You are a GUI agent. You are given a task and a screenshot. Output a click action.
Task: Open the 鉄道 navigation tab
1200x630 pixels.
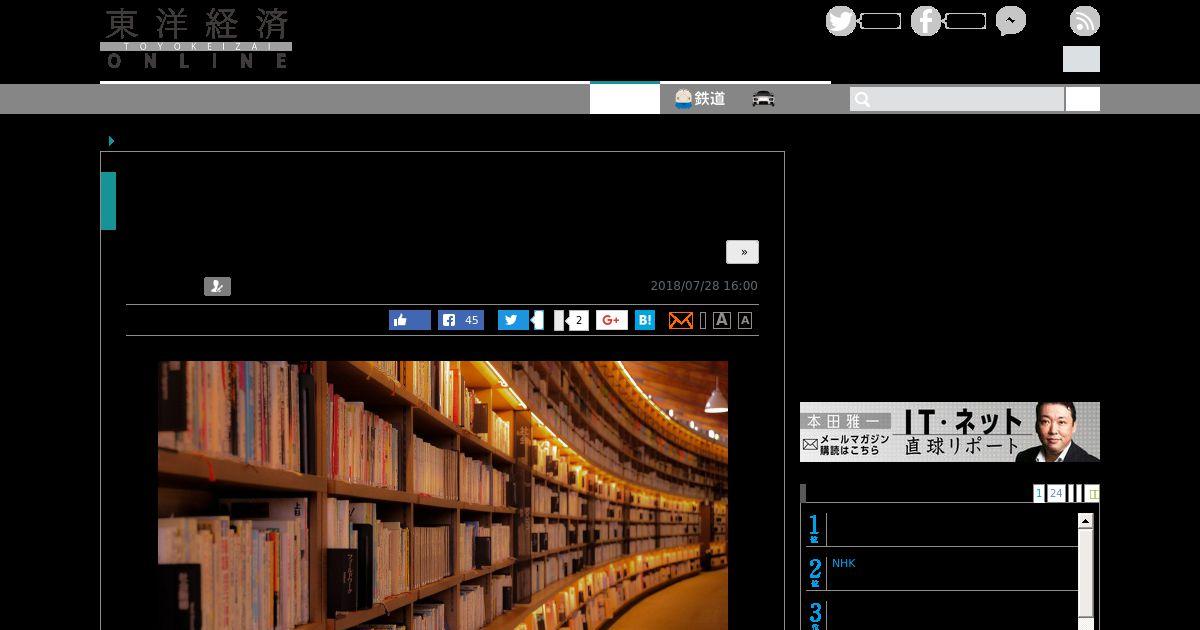pos(700,99)
